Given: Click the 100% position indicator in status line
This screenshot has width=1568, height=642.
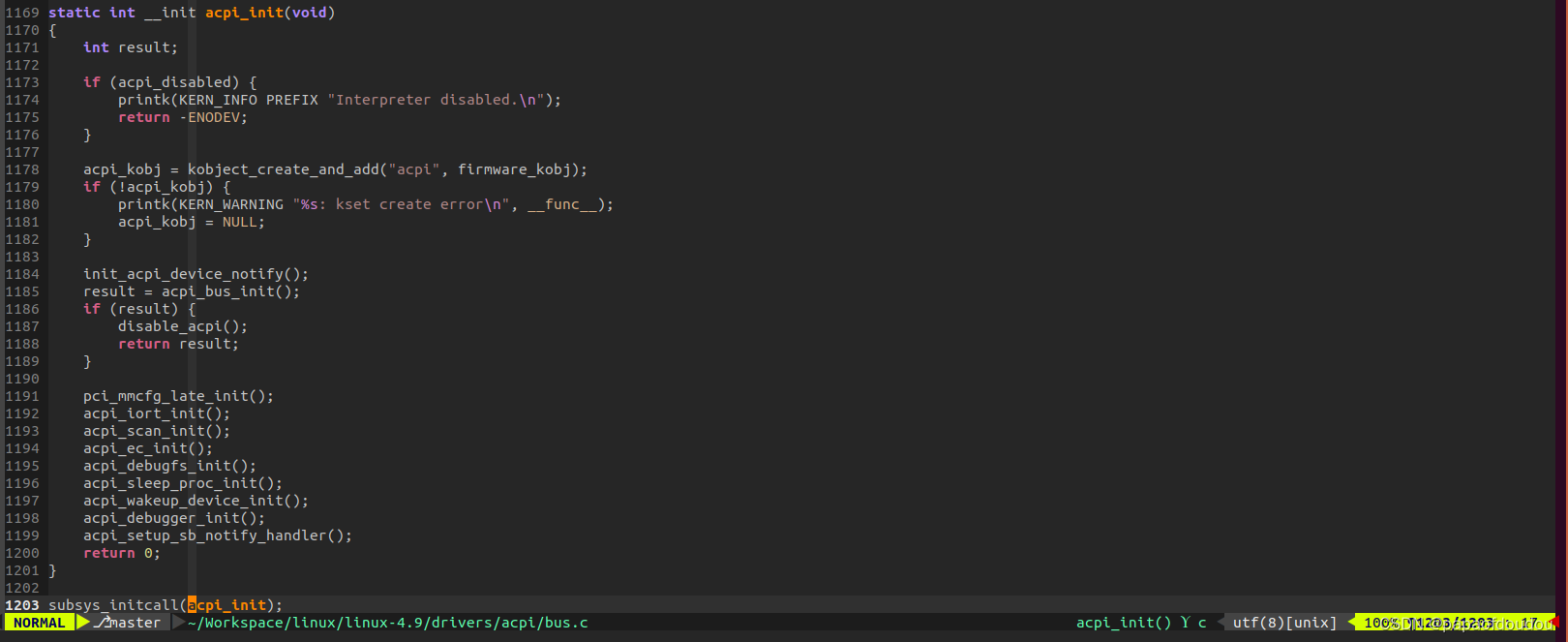Looking at the screenshot, I should (1381, 623).
